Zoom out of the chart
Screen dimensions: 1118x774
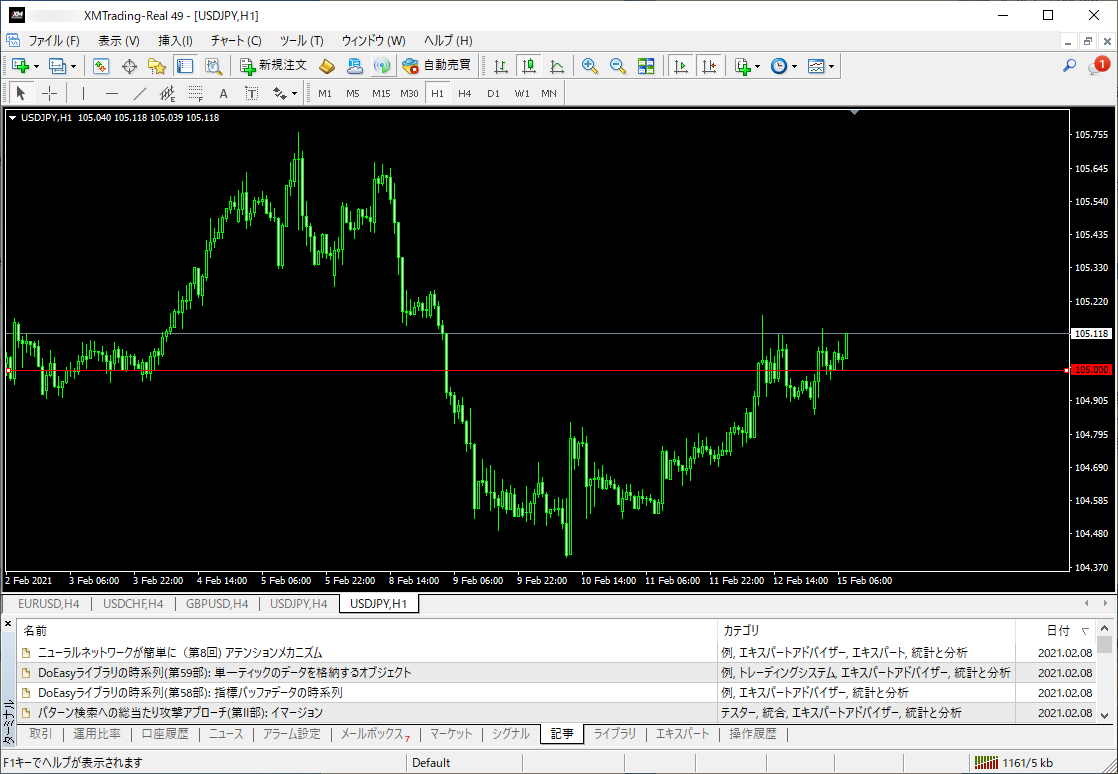coord(617,66)
